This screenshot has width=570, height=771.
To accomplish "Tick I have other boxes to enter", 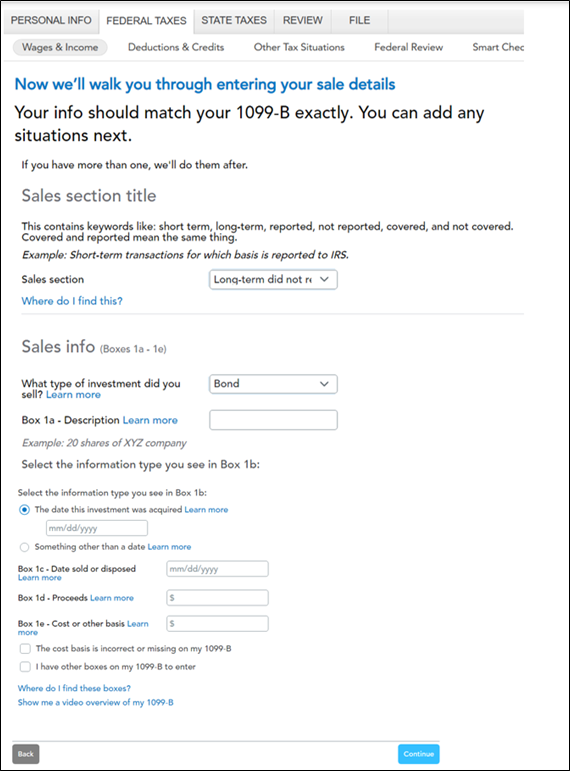I will coord(25,667).
